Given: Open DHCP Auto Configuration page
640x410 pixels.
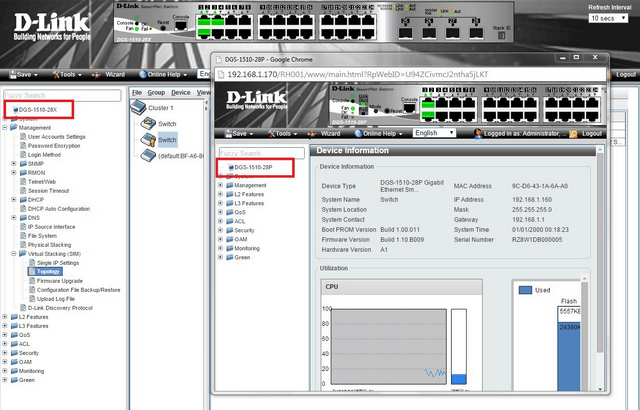Looking at the screenshot, I should coord(59,208).
